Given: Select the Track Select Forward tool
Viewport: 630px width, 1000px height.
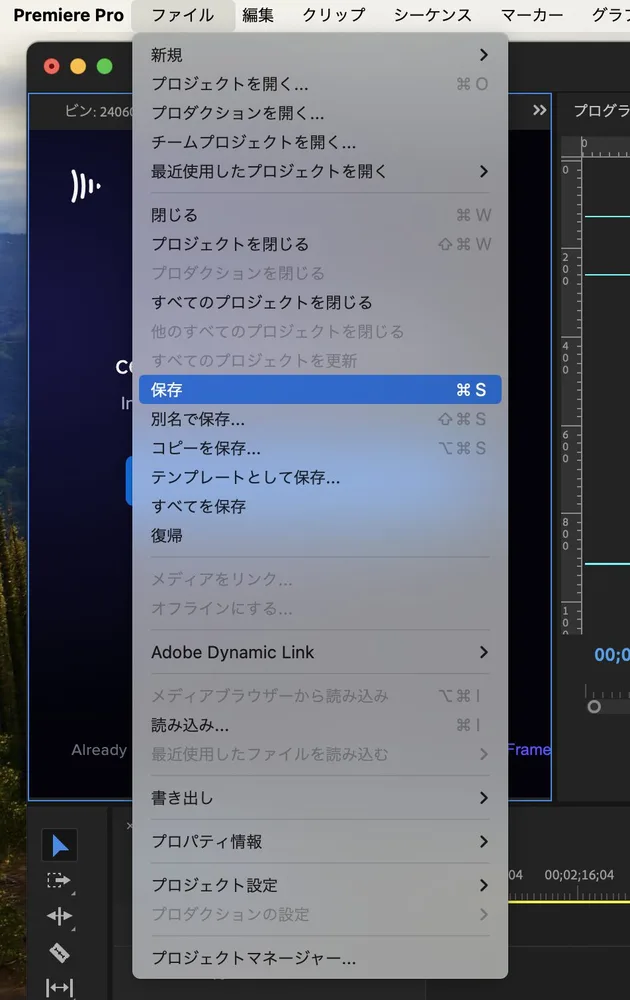Looking at the screenshot, I should (59, 881).
